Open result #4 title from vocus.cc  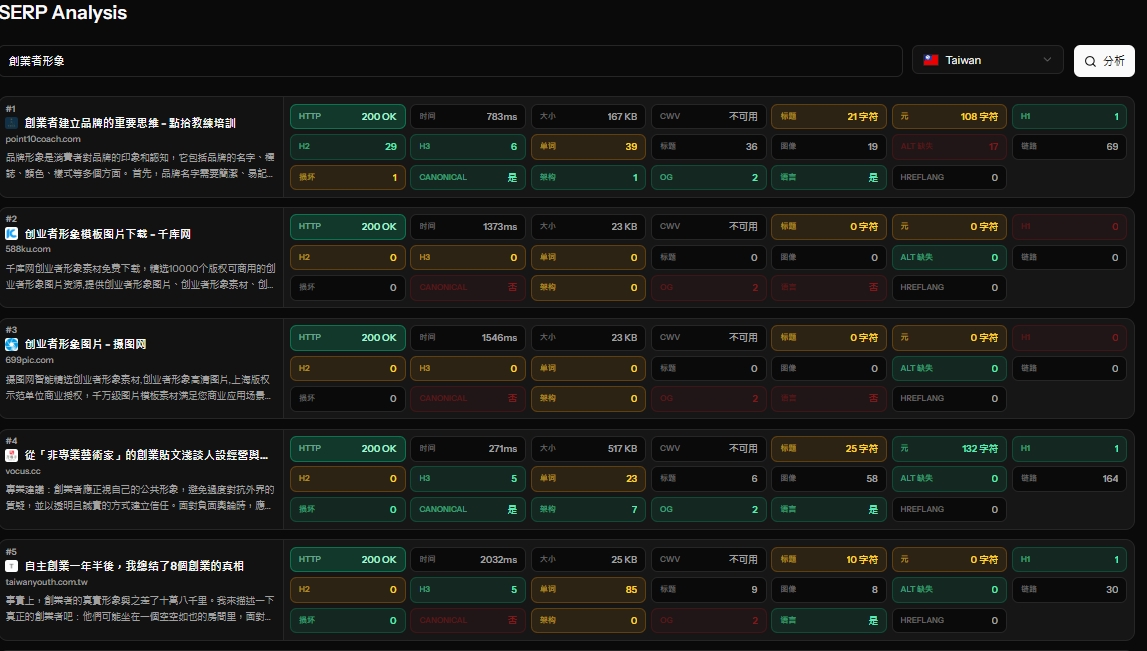tap(146, 455)
